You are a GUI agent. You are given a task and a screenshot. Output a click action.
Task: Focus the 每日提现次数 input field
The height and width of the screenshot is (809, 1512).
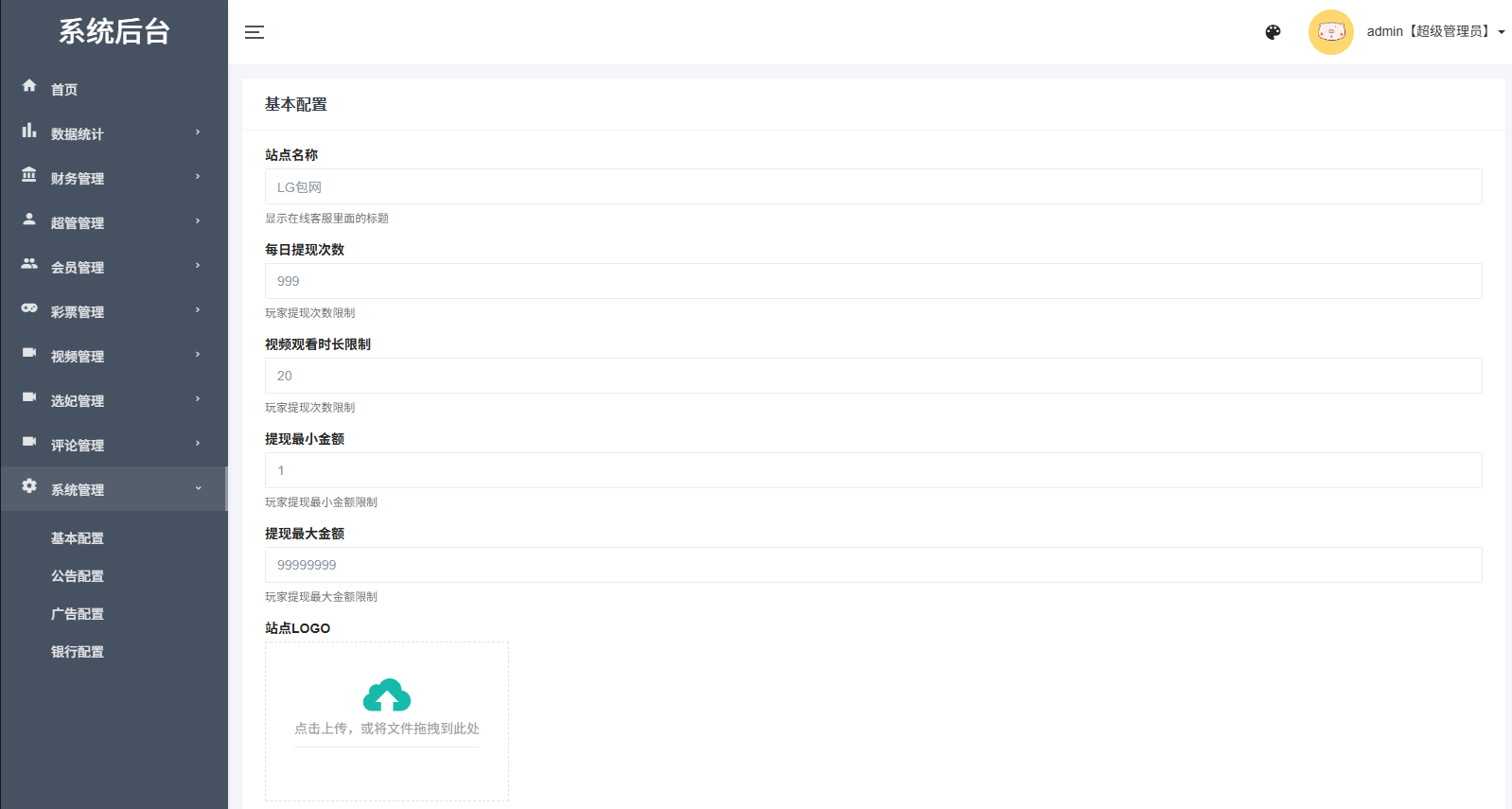point(872,281)
